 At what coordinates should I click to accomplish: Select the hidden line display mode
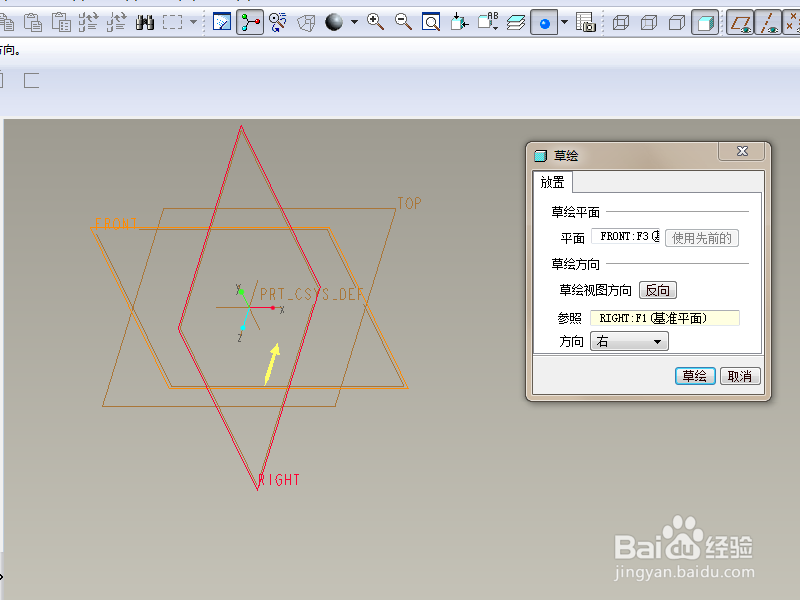pos(650,22)
